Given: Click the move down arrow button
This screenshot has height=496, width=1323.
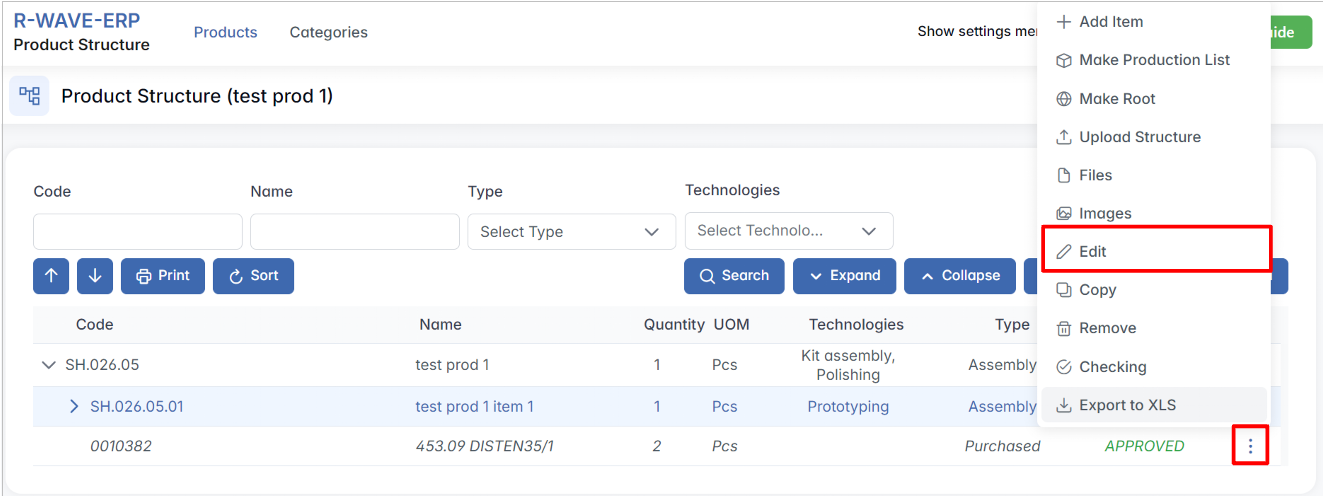Looking at the screenshot, I should 94,276.
